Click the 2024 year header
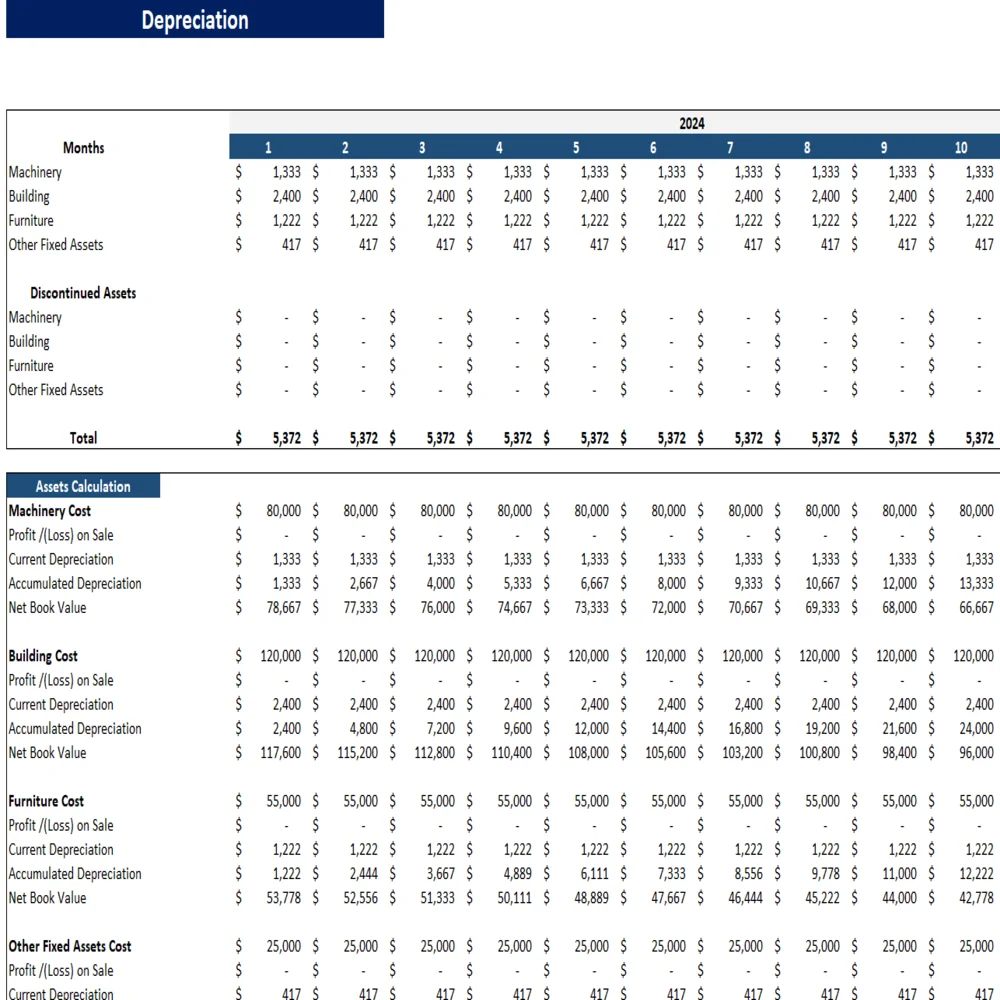The height and width of the screenshot is (1000, 1000). point(691,123)
